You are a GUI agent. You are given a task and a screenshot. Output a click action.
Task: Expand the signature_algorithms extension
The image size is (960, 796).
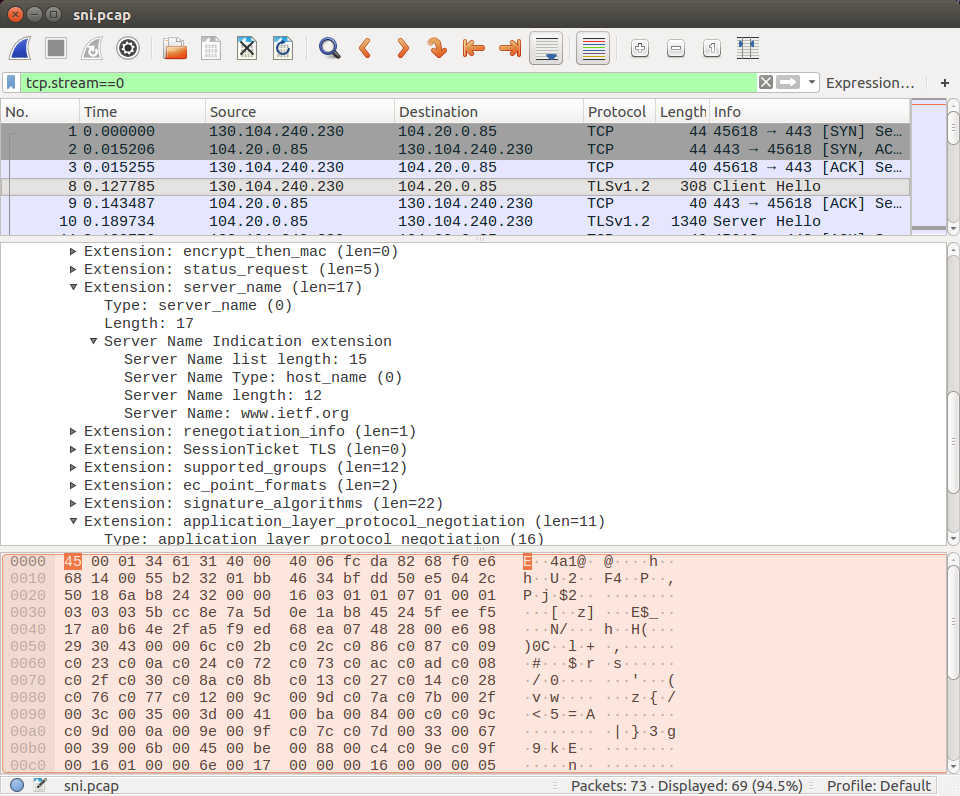coord(73,503)
